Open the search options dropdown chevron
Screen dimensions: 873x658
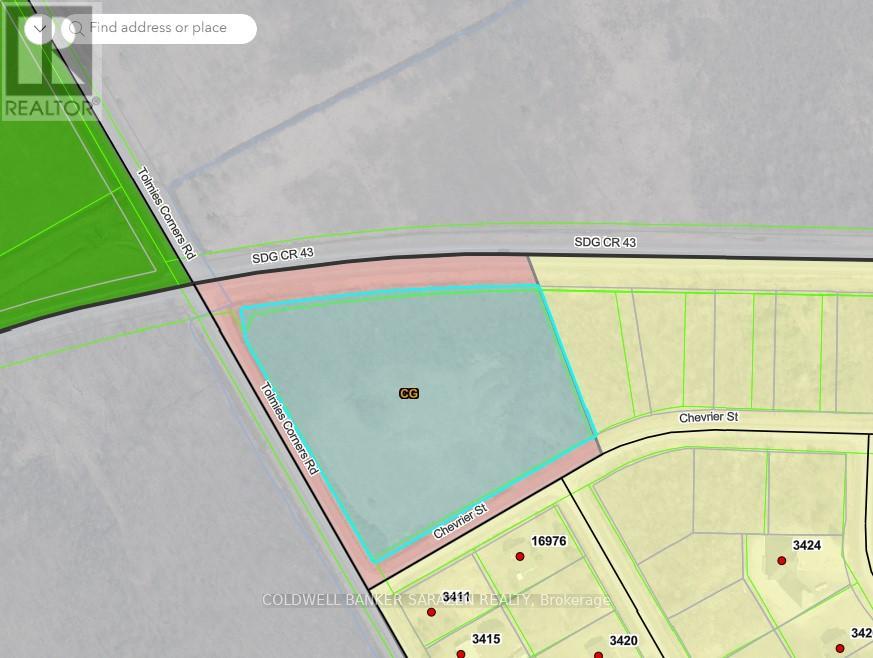pos(39,28)
